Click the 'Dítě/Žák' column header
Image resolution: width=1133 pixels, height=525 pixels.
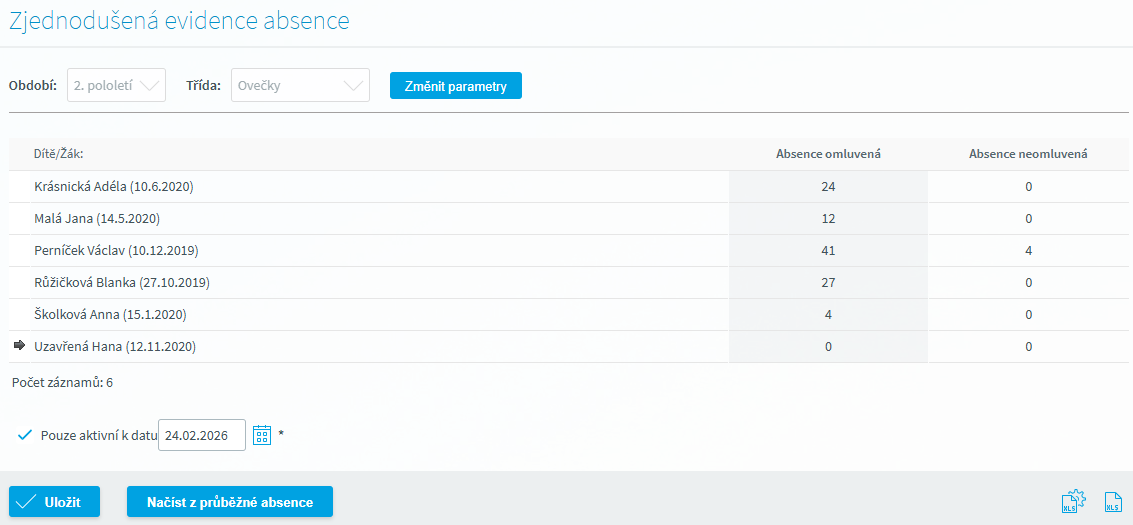pyautogui.click(x=58, y=154)
